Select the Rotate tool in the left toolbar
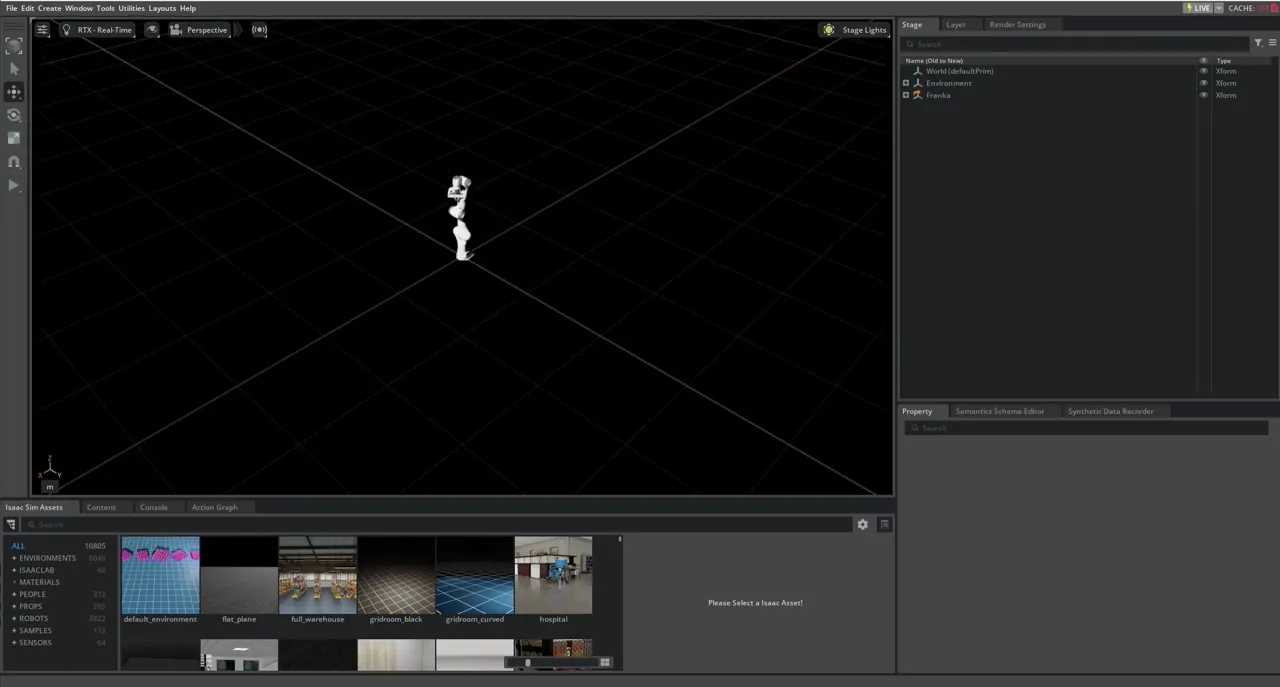1280x687 pixels. (x=14, y=114)
